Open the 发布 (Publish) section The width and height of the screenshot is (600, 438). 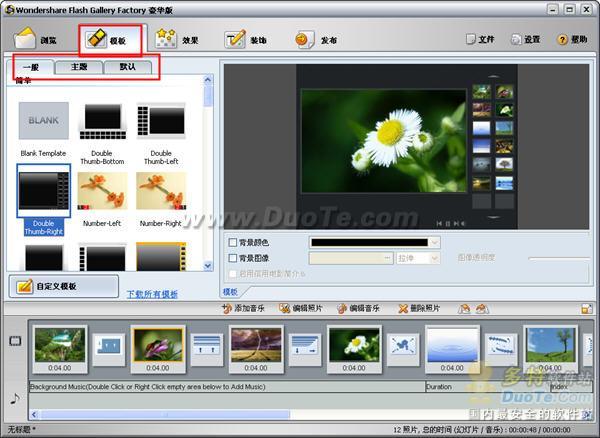pos(316,39)
